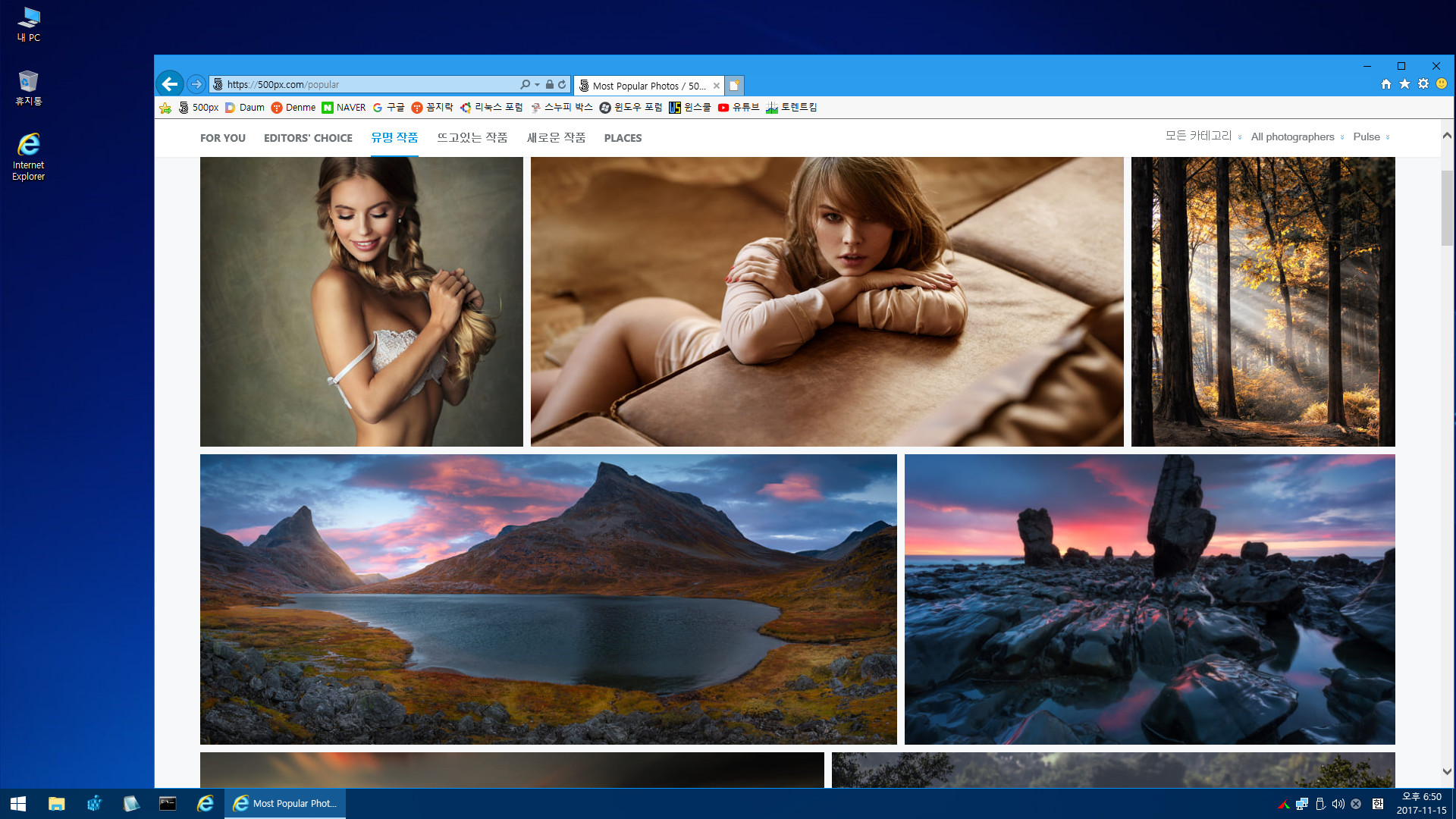The height and width of the screenshot is (819, 1456).
Task: Open the 꼼지락 bookmark
Action: [432, 108]
